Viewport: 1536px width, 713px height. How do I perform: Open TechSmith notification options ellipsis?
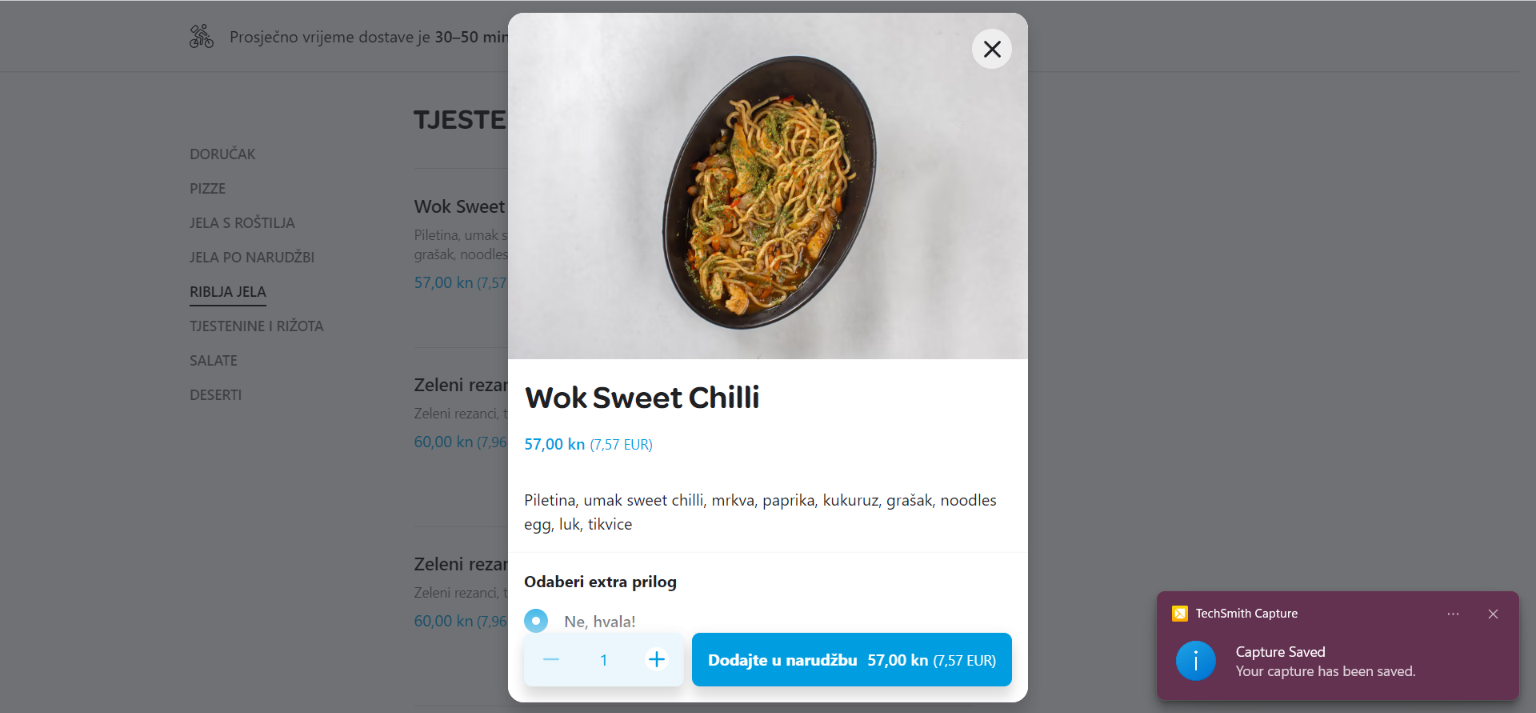click(x=1453, y=614)
